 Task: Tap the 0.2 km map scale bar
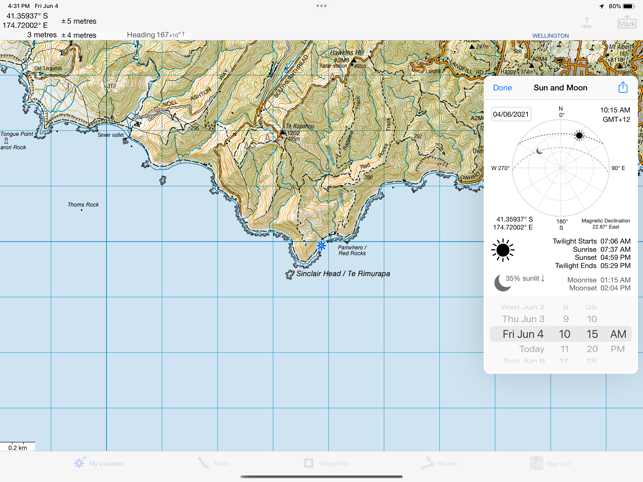[18, 447]
